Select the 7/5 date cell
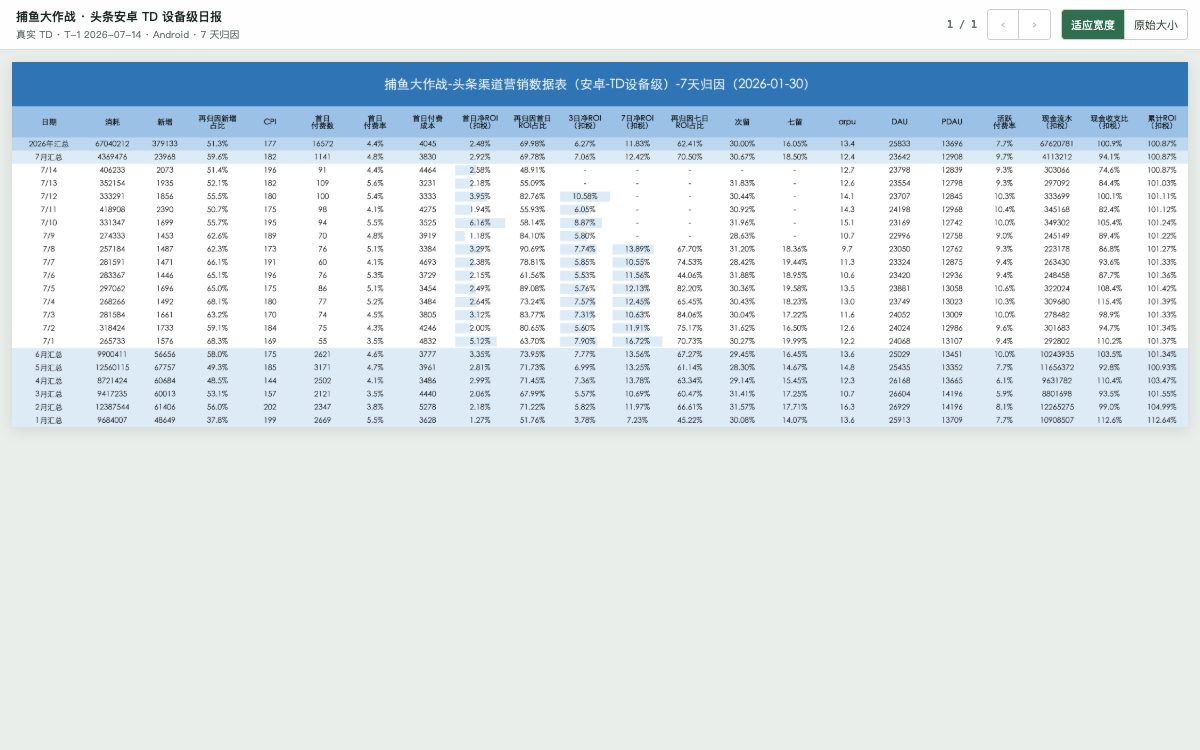1200x750 pixels. 49,288
